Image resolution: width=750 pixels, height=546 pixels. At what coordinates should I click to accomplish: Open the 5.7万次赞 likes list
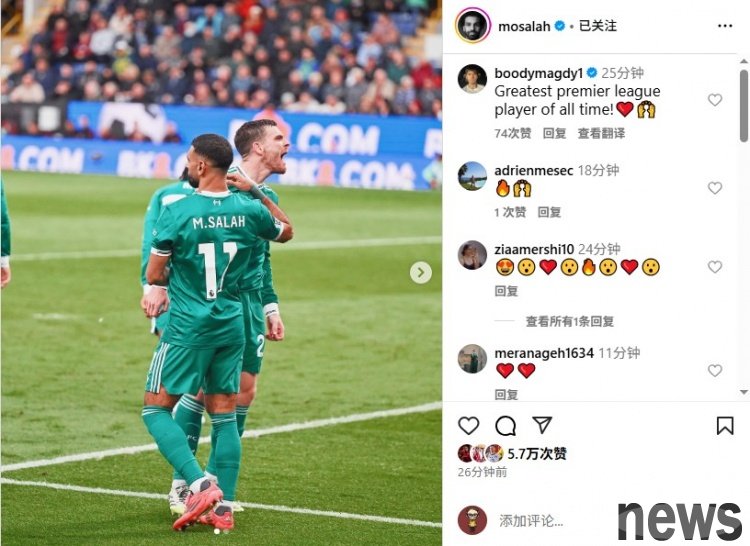click(x=537, y=453)
